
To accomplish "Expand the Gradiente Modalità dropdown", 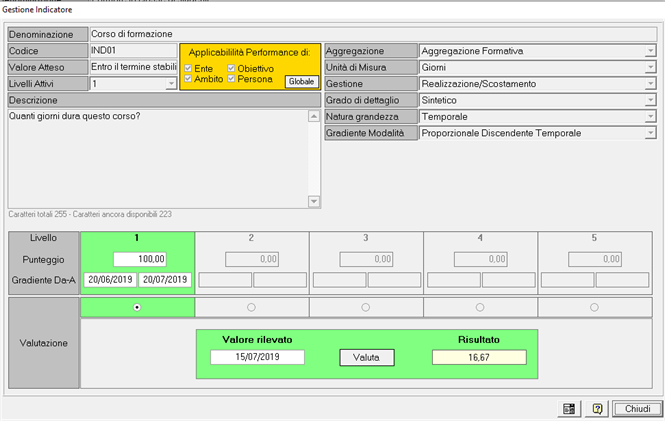I will coord(650,133).
